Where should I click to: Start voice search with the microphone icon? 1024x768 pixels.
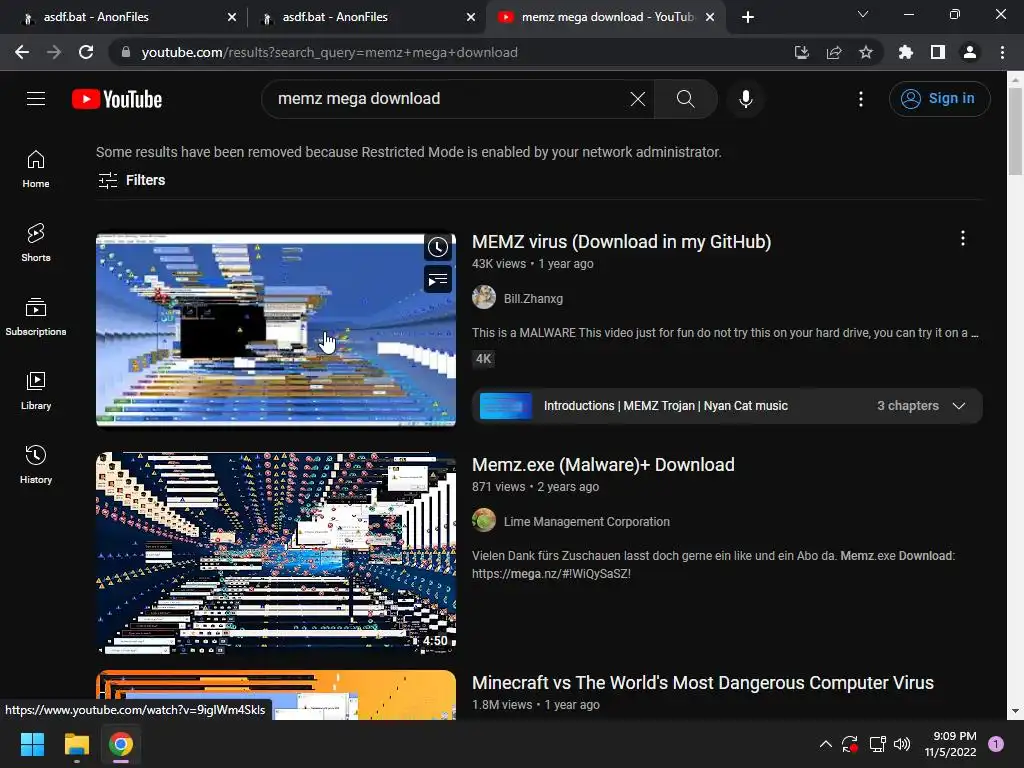(x=746, y=99)
